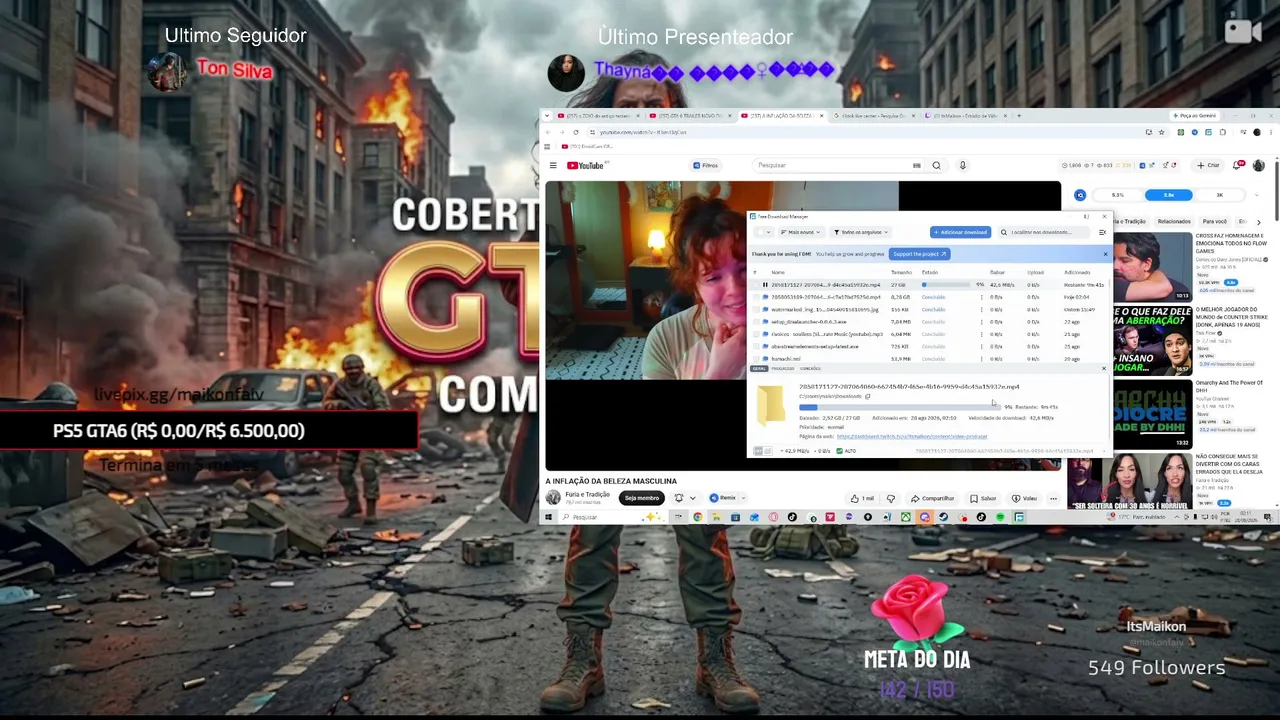Tick the obs-streamelements-setup-latest.exe checkbox
The image size is (1280, 720).
756,346
